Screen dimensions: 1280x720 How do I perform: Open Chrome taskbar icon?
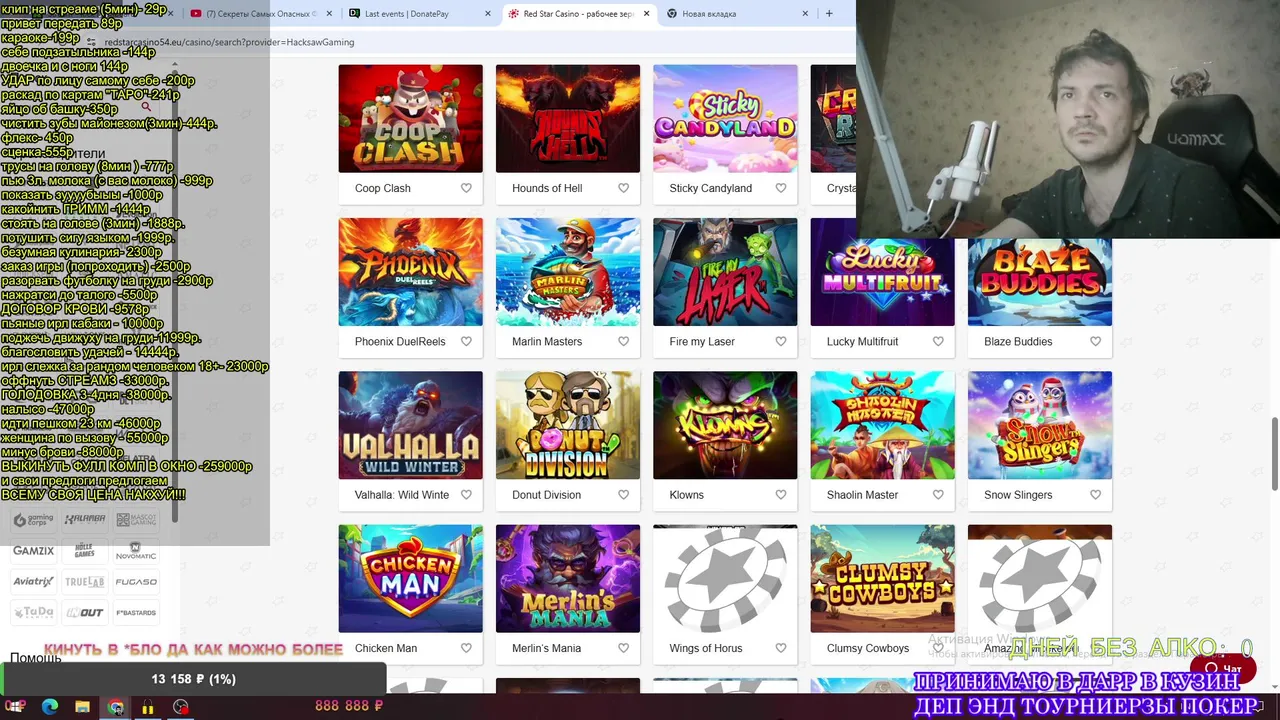[116, 707]
